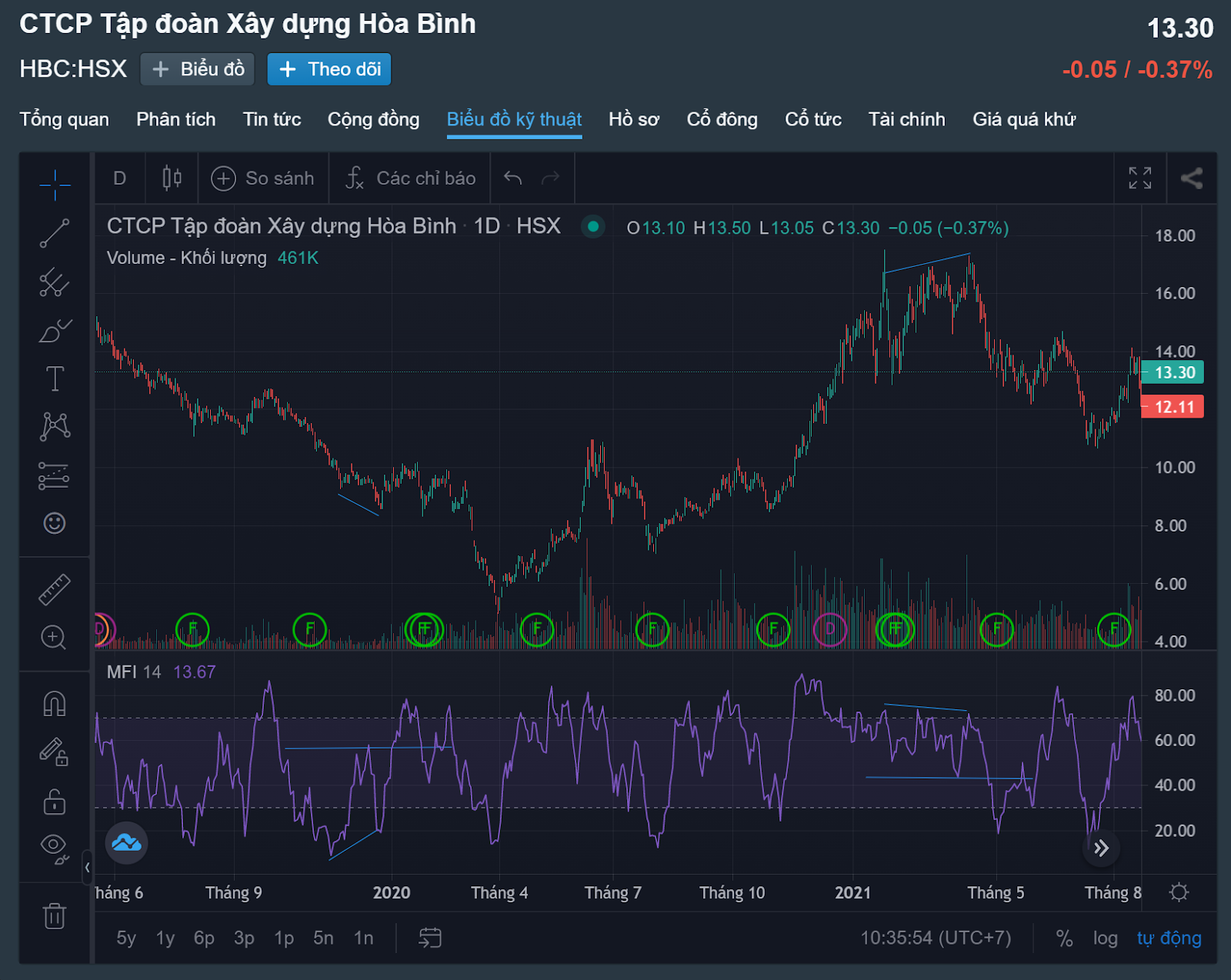Lock all drawing tools

click(55, 801)
